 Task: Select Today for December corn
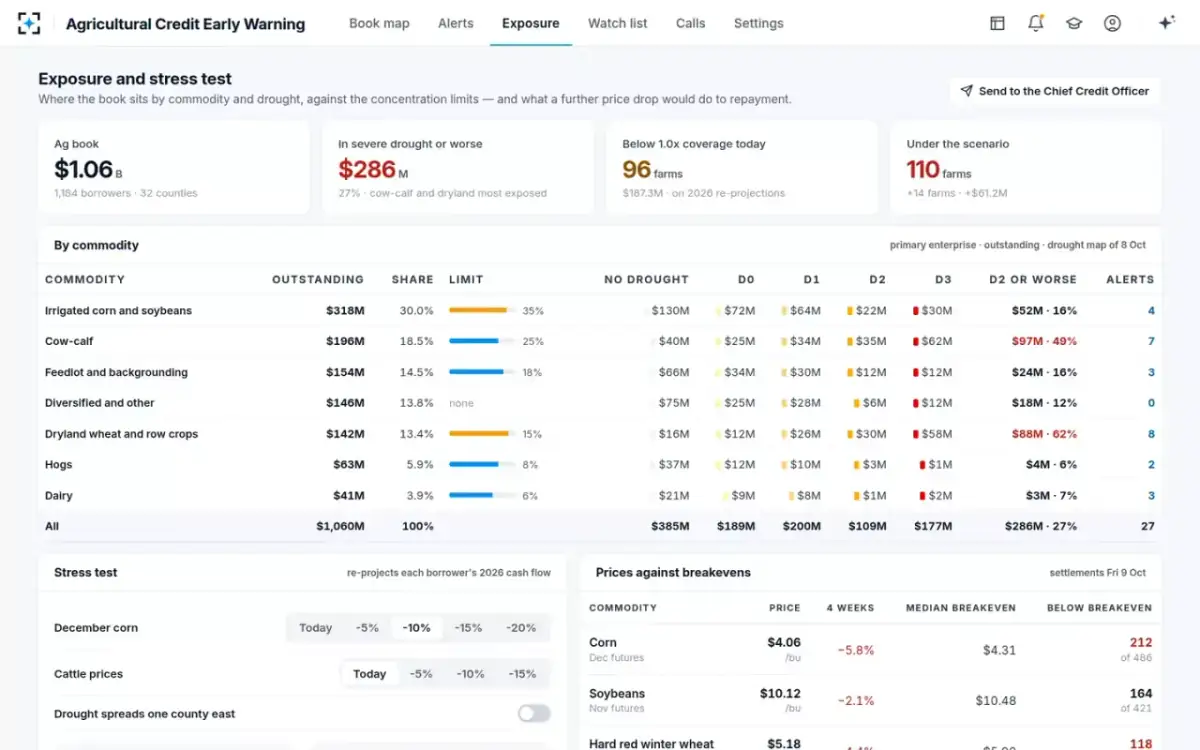click(x=315, y=628)
